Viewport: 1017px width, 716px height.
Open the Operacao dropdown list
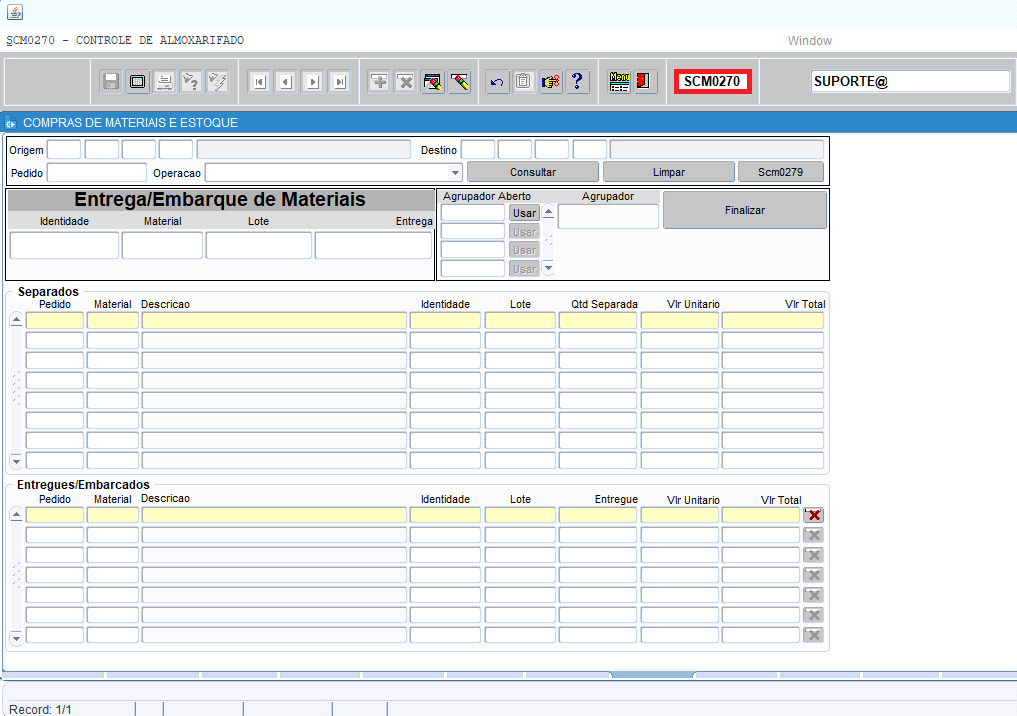455,172
